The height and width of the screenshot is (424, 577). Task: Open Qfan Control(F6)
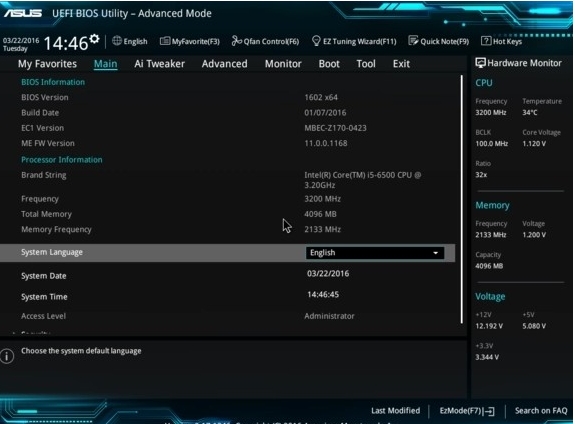click(265, 41)
